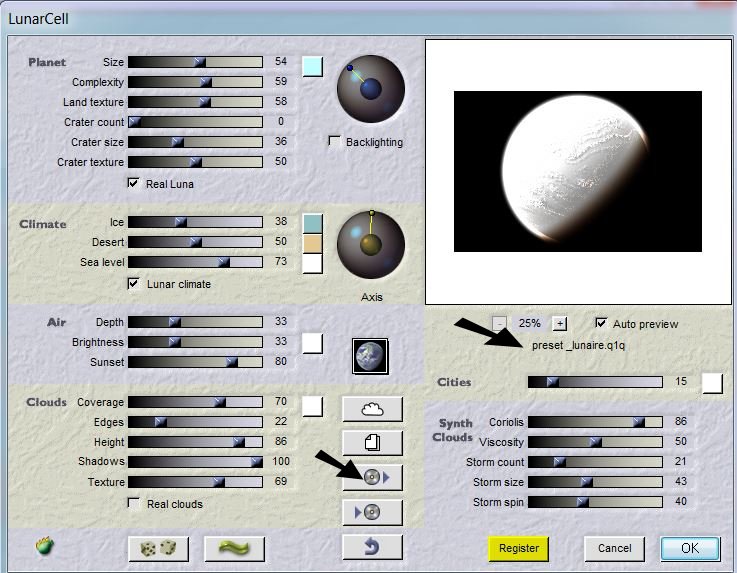The width and height of the screenshot is (737, 573).
Task: Click the Crater size slider
Action: tap(196, 141)
